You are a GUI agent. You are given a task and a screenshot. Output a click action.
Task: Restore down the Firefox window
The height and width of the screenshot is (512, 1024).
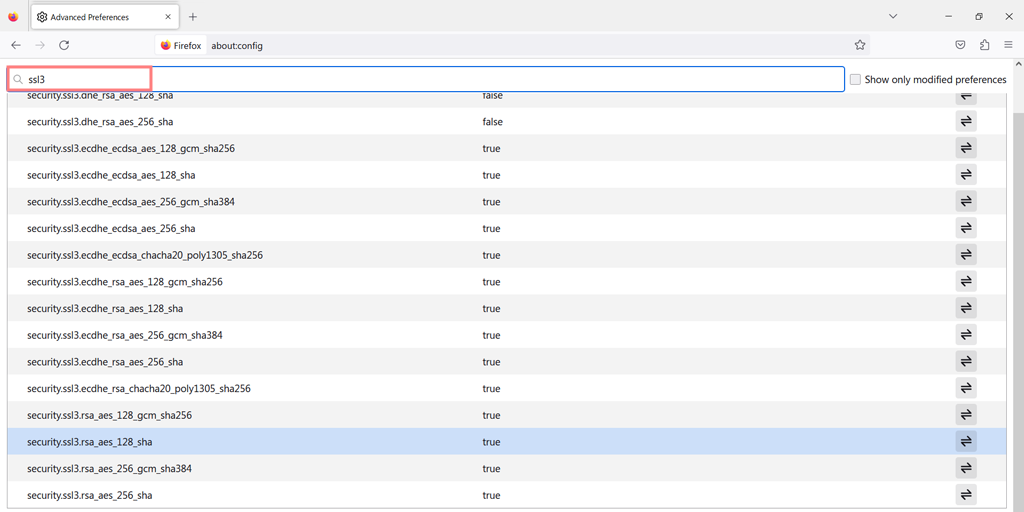point(978,16)
